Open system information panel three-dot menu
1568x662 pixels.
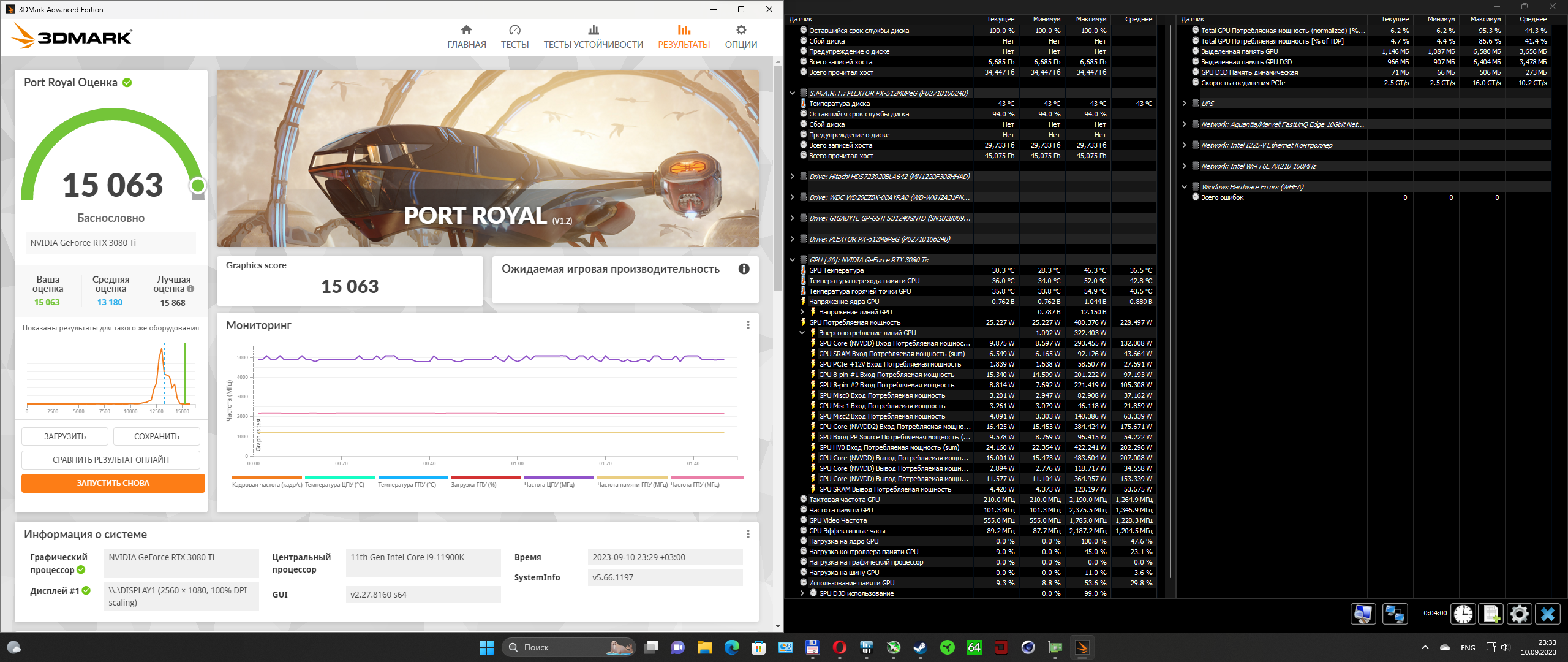pos(748,534)
